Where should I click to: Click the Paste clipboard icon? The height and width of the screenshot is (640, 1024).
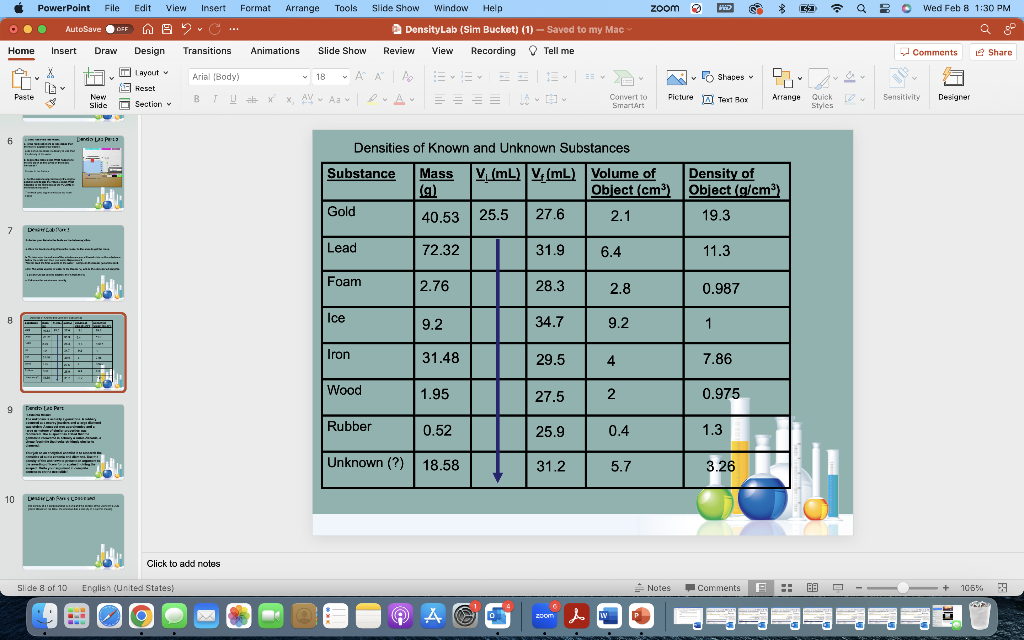point(22,80)
